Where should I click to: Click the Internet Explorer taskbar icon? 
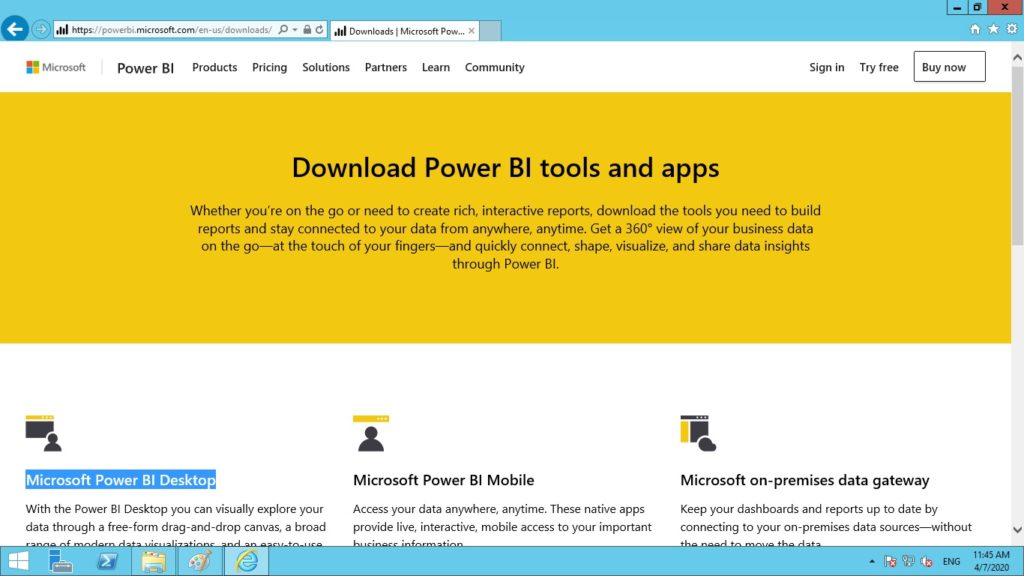246,561
